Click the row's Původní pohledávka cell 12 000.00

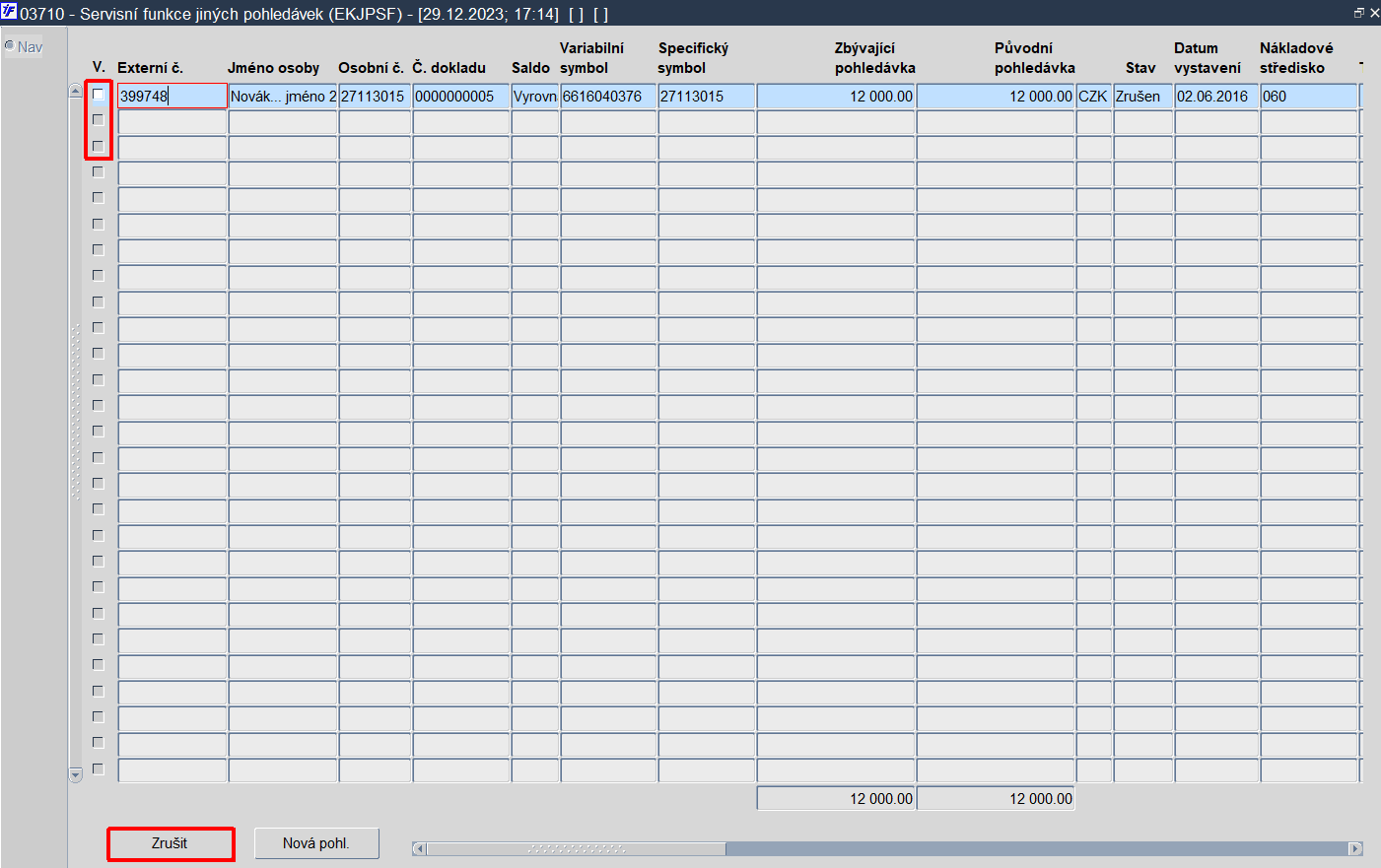coord(996,97)
